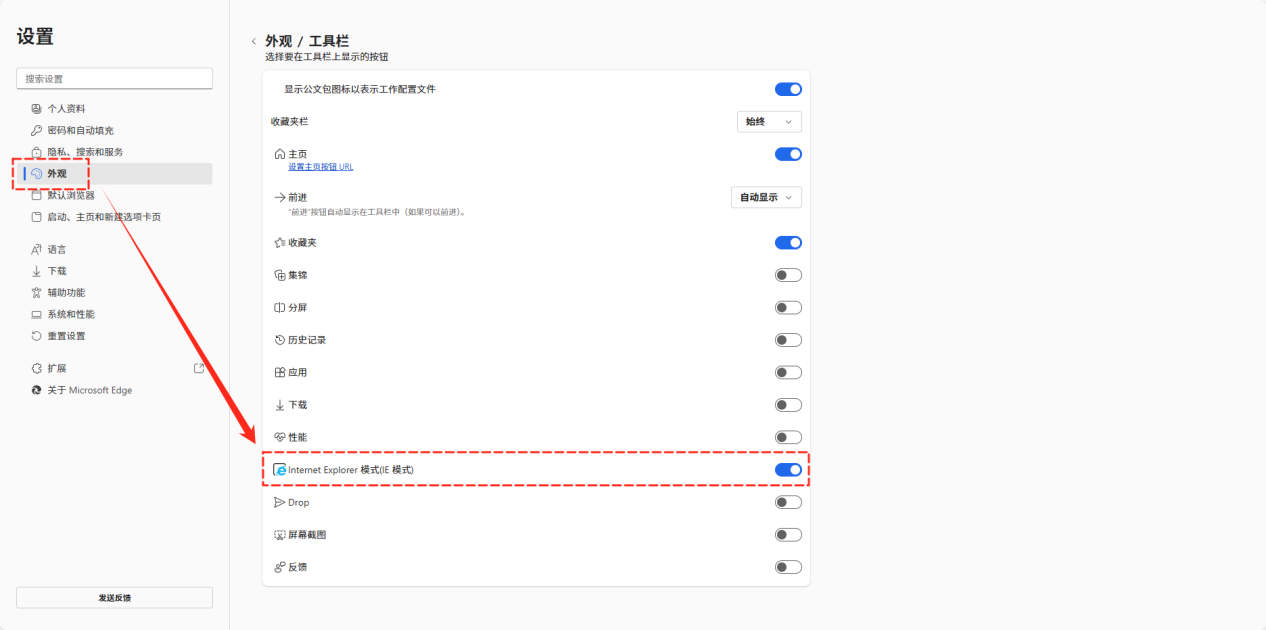
Task: Click the 屏幕截图 screenshot icon
Action: point(280,535)
